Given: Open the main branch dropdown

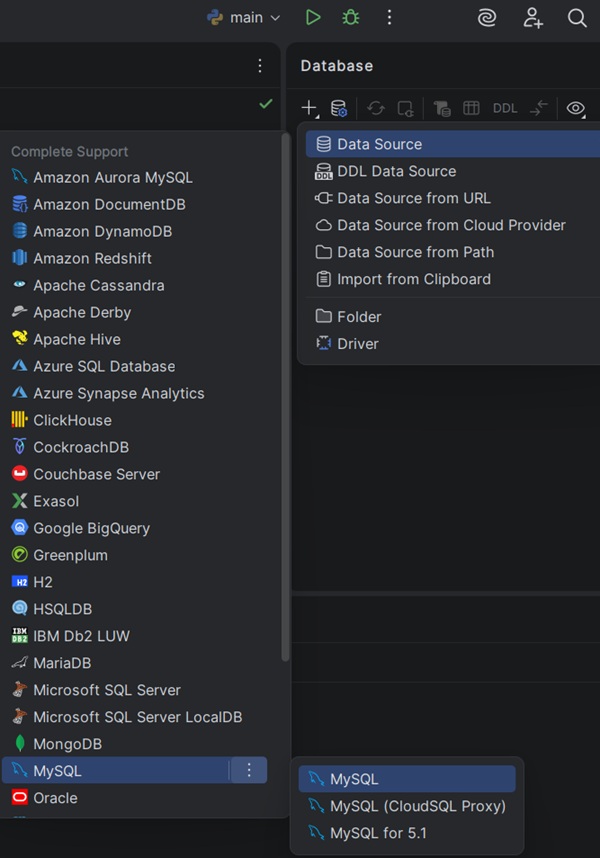Looking at the screenshot, I should coord(243,17).
